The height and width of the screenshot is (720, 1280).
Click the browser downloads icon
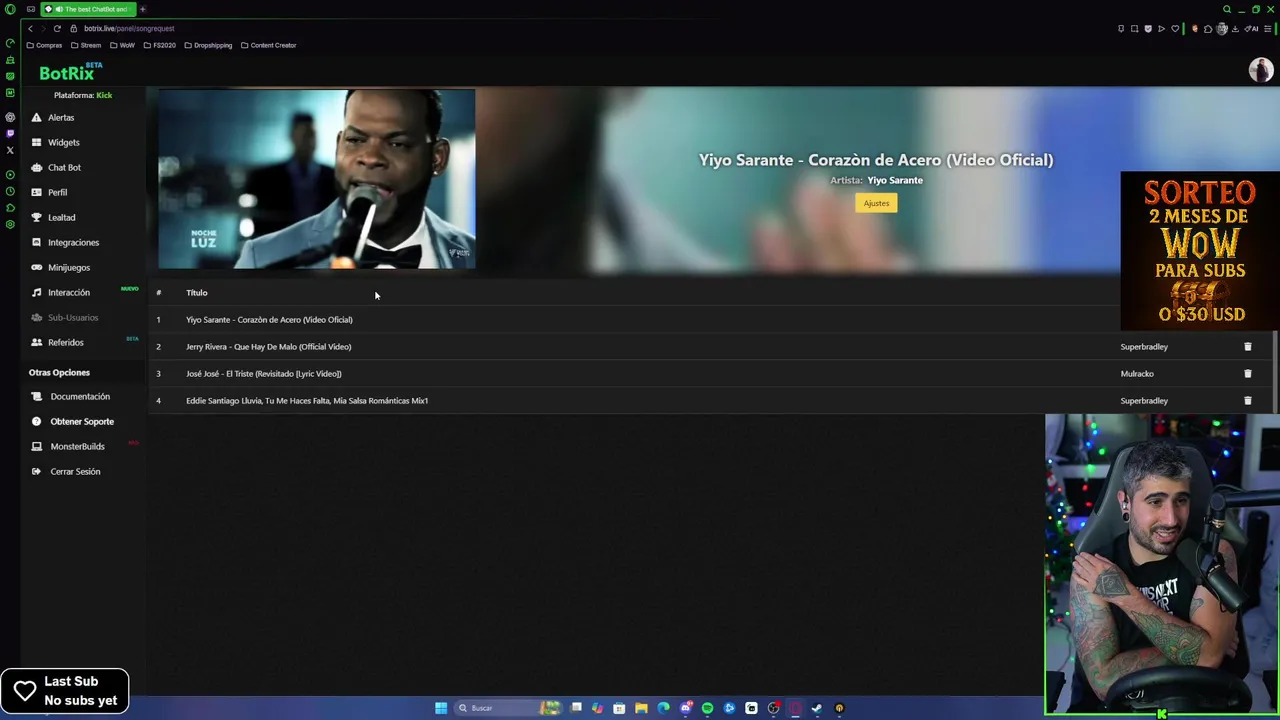[1235, 28]
